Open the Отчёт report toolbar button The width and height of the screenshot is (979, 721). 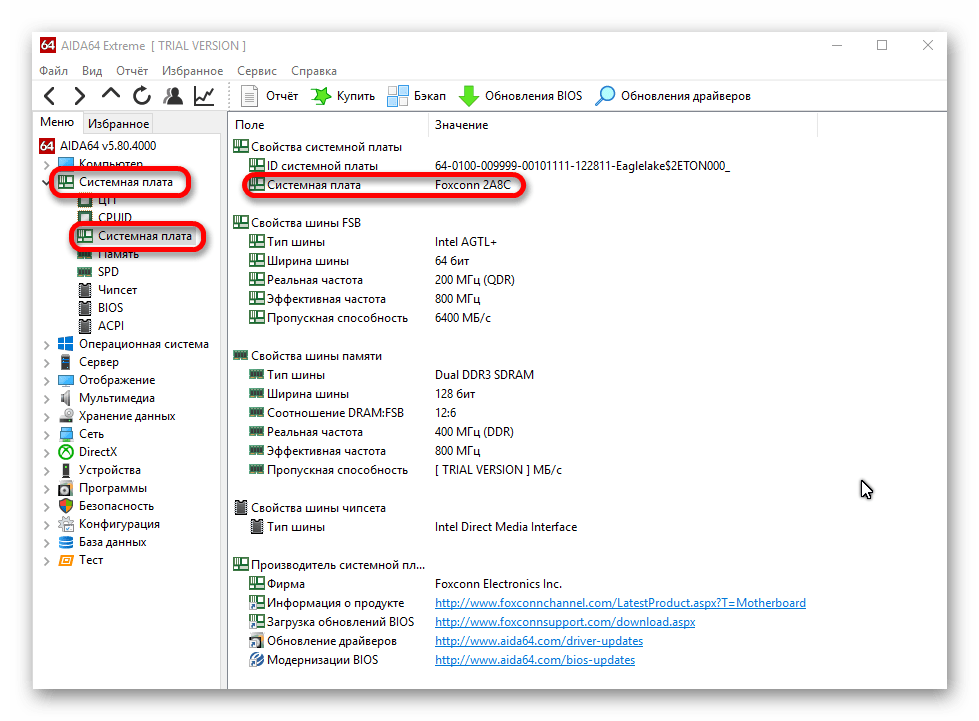tap(270, 96)
